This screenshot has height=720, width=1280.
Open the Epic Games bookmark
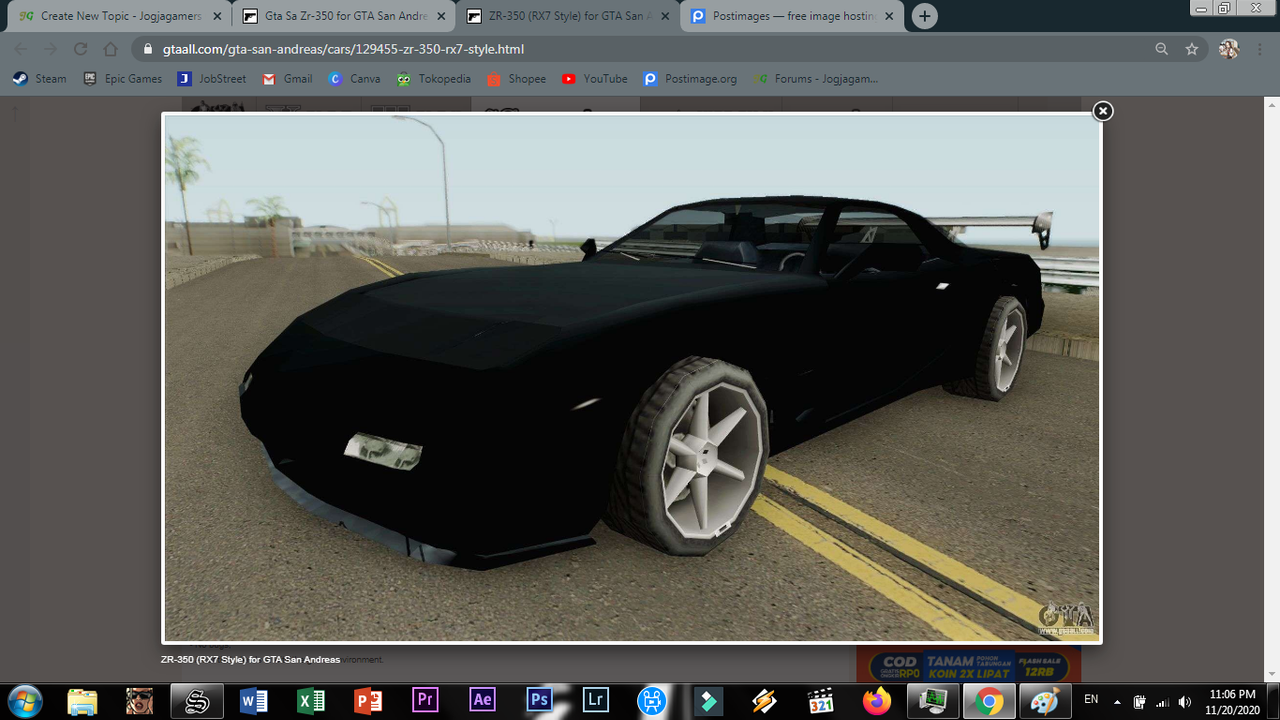tap(123, 79)
